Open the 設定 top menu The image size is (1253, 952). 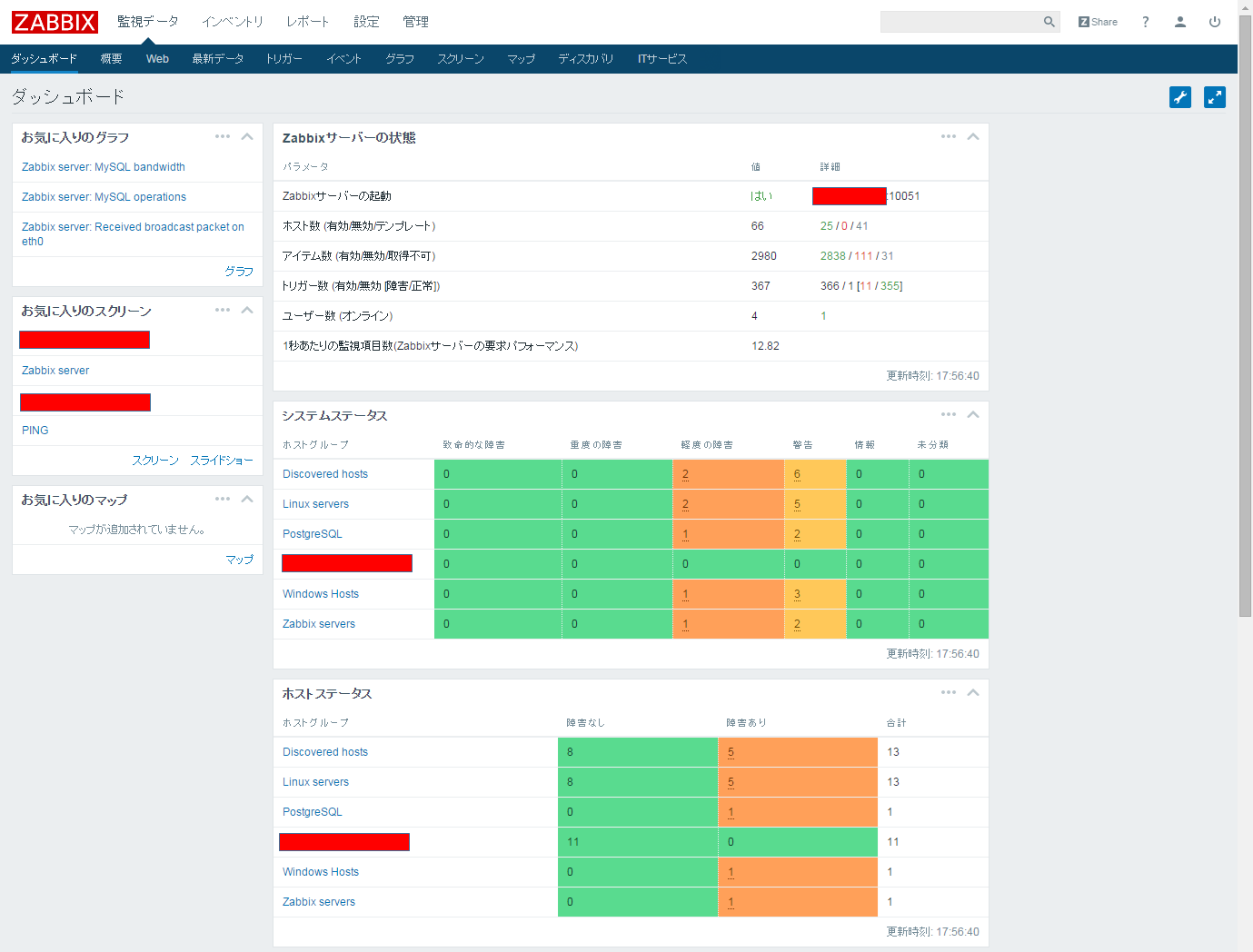(x=367, y=22)
